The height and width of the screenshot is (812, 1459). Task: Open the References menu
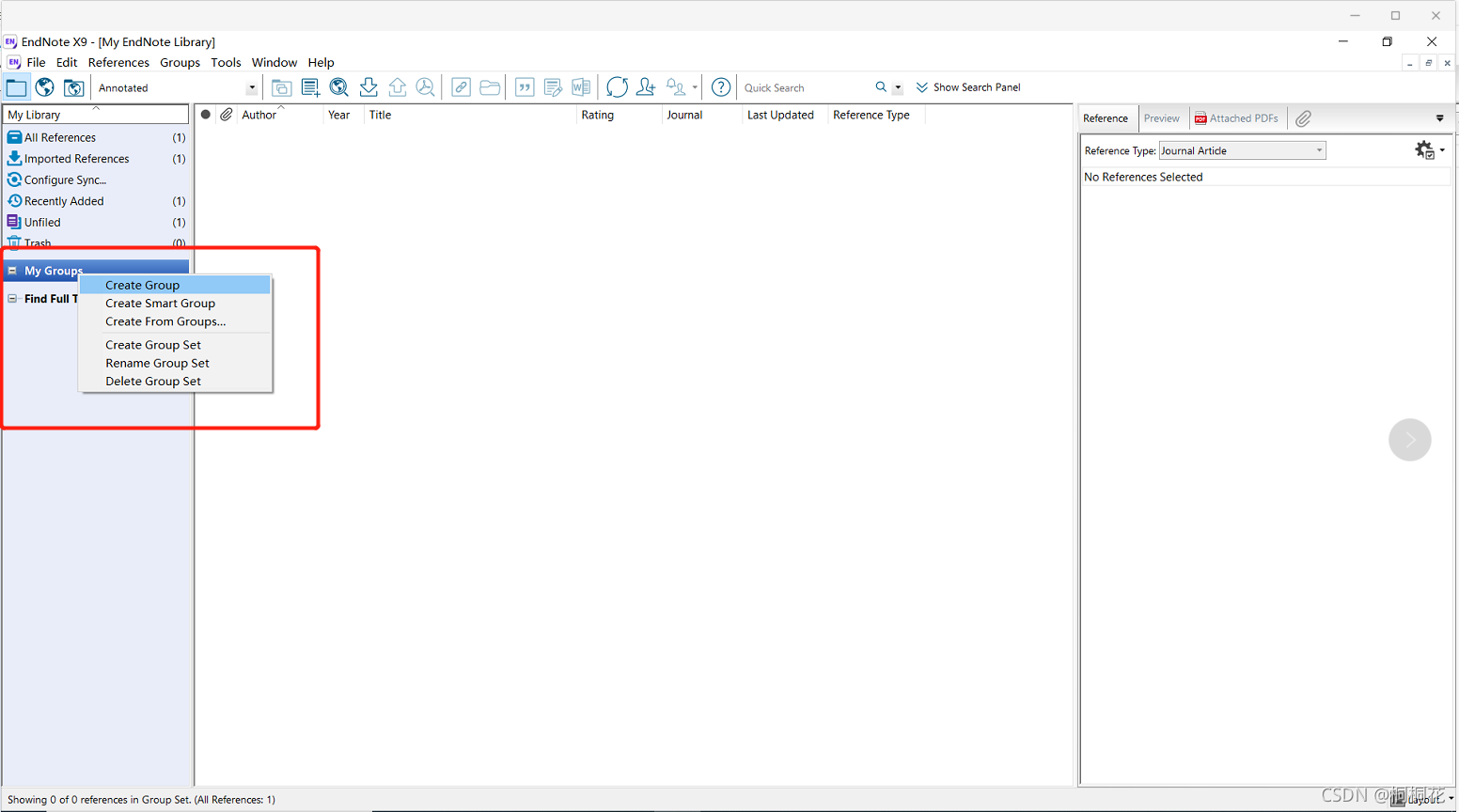click(x=118, y=62)
